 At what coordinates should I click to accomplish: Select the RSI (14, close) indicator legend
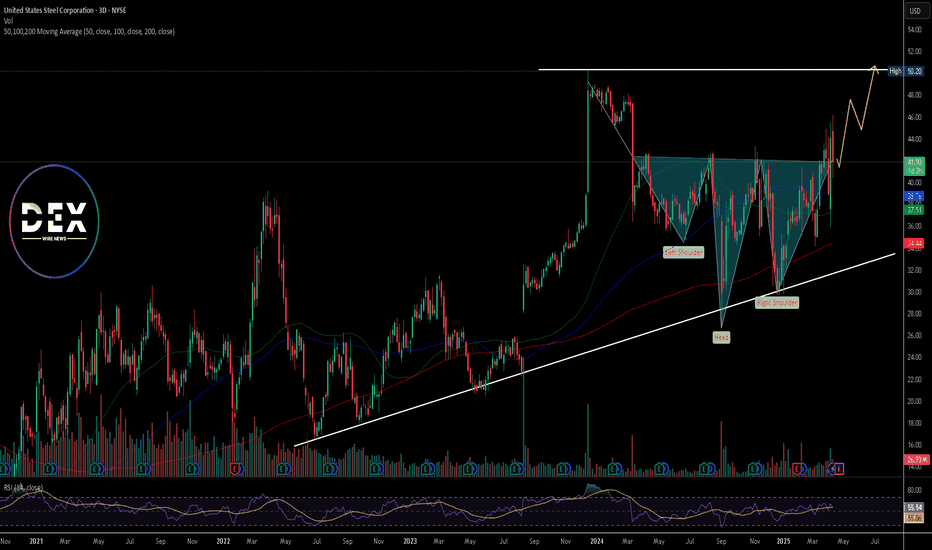tap(23, 488)
